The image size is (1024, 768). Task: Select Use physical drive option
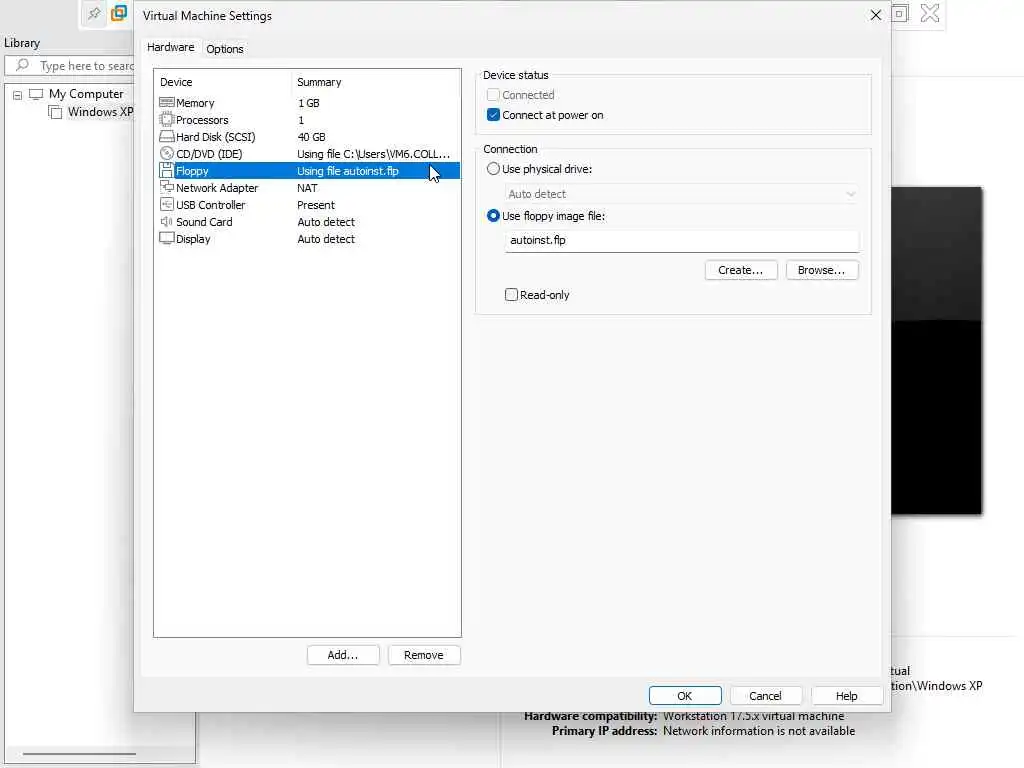click(493, 168)
